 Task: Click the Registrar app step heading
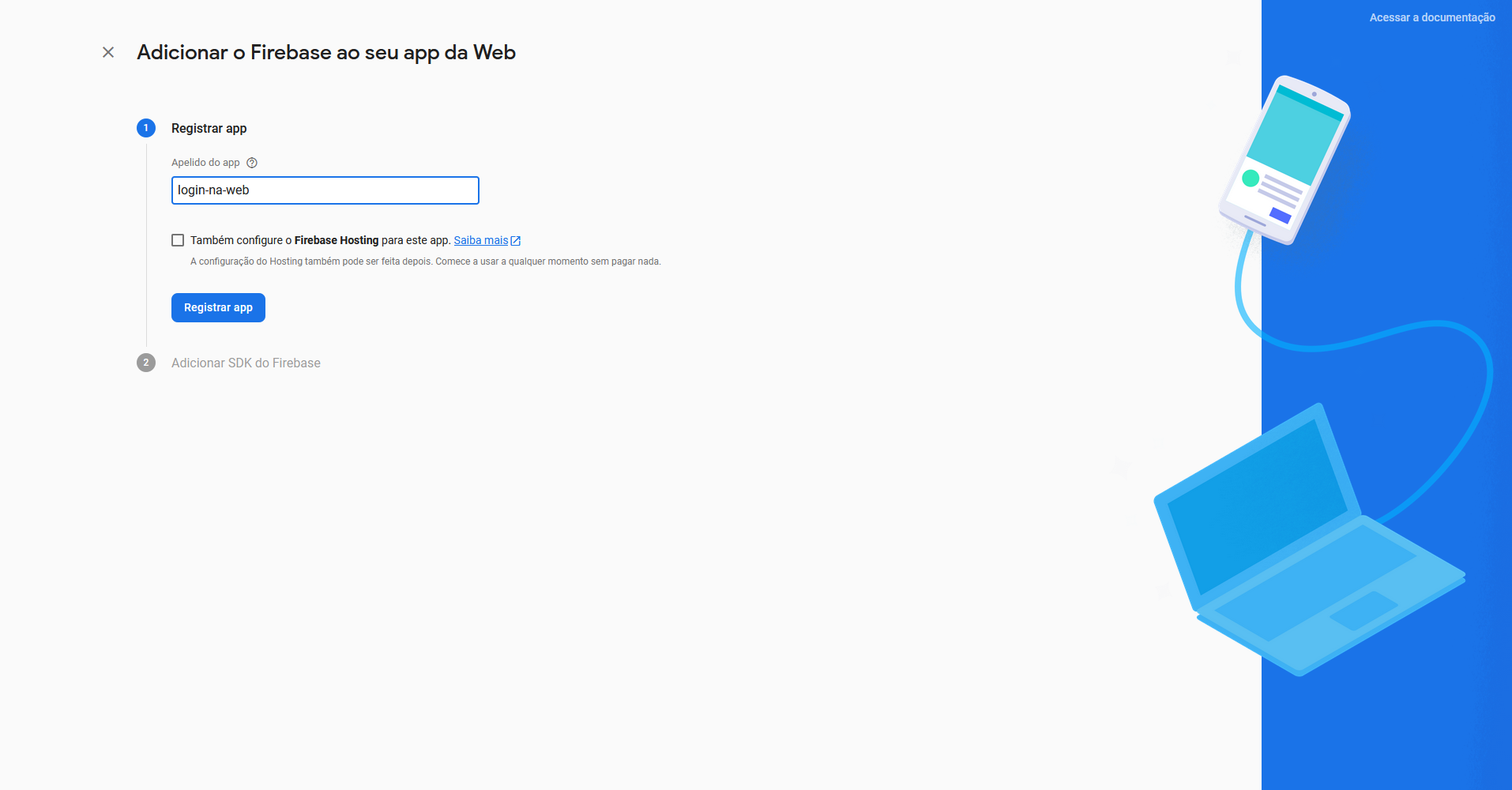click(209, 128)
